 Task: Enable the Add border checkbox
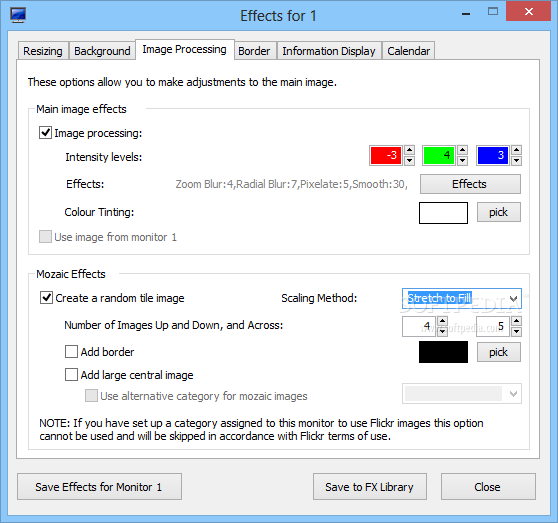click(71, 352)
